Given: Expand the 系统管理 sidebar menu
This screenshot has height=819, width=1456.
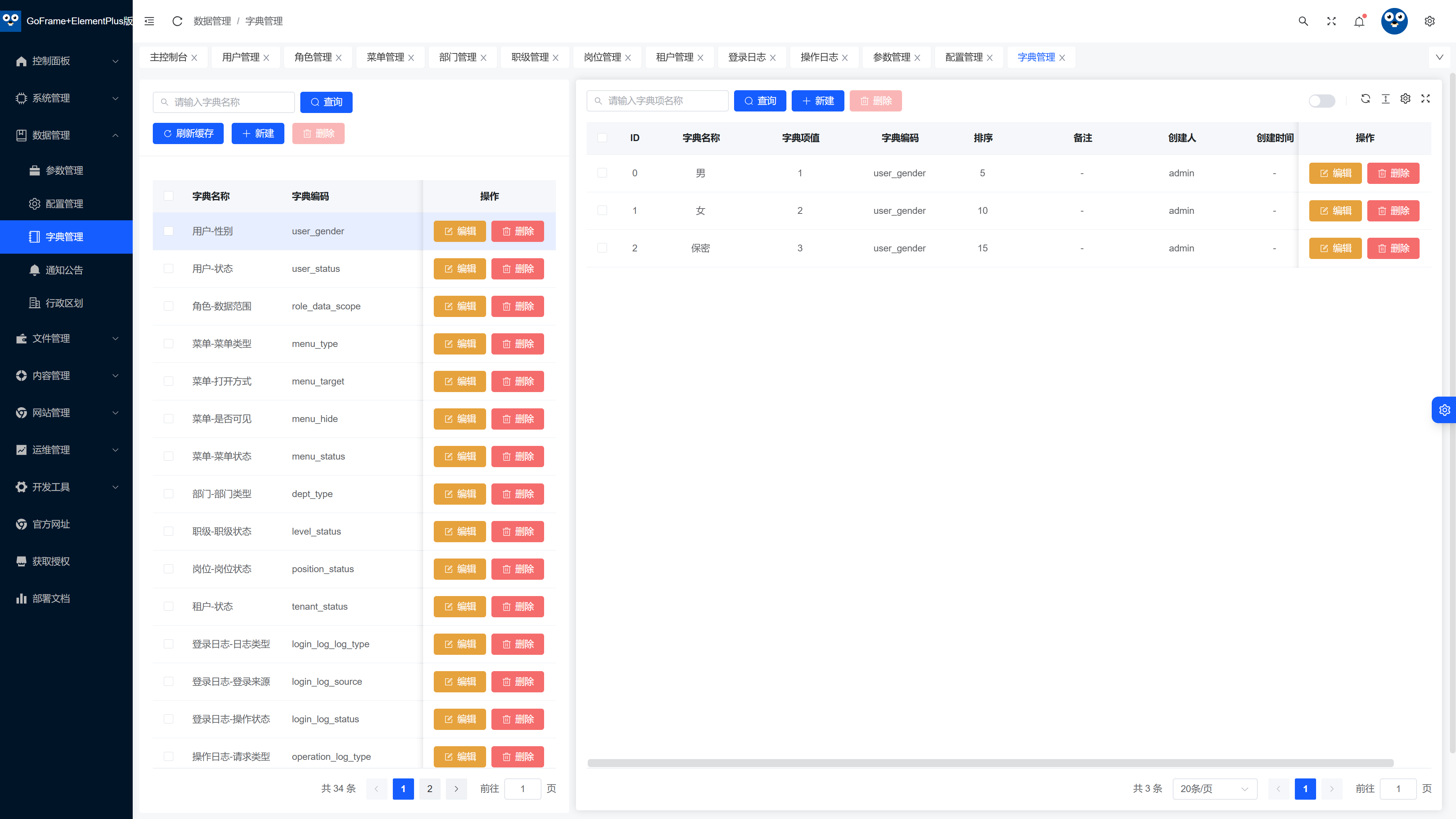Looking at the screenshot, I should pyautogui.click(x=67, y=98).
